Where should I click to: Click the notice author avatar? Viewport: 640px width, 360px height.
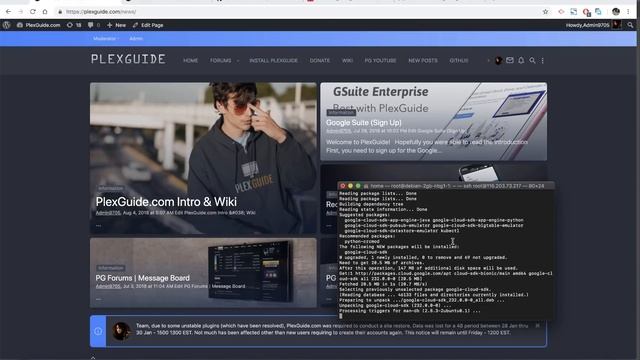[x=121, y=331]
